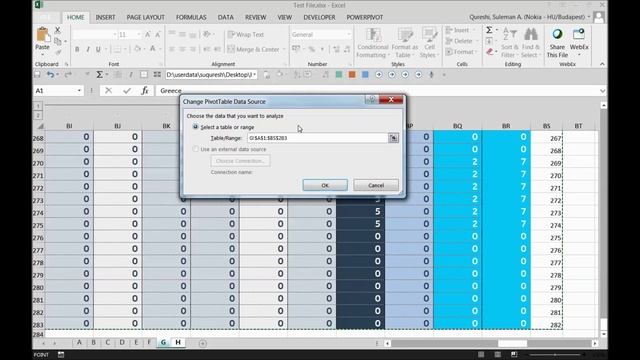
Task: Click the Font Color letter A icon
Action: coord(153,49)
